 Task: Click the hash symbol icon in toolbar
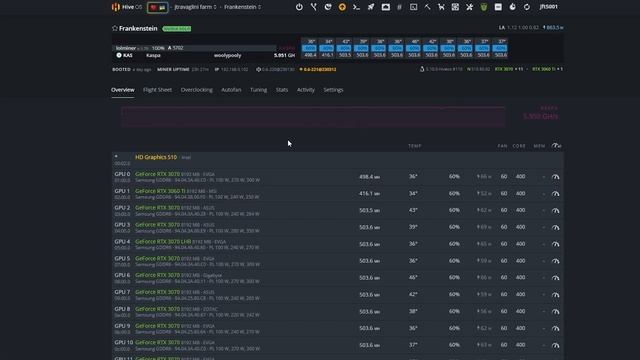(x=399, y=7)
